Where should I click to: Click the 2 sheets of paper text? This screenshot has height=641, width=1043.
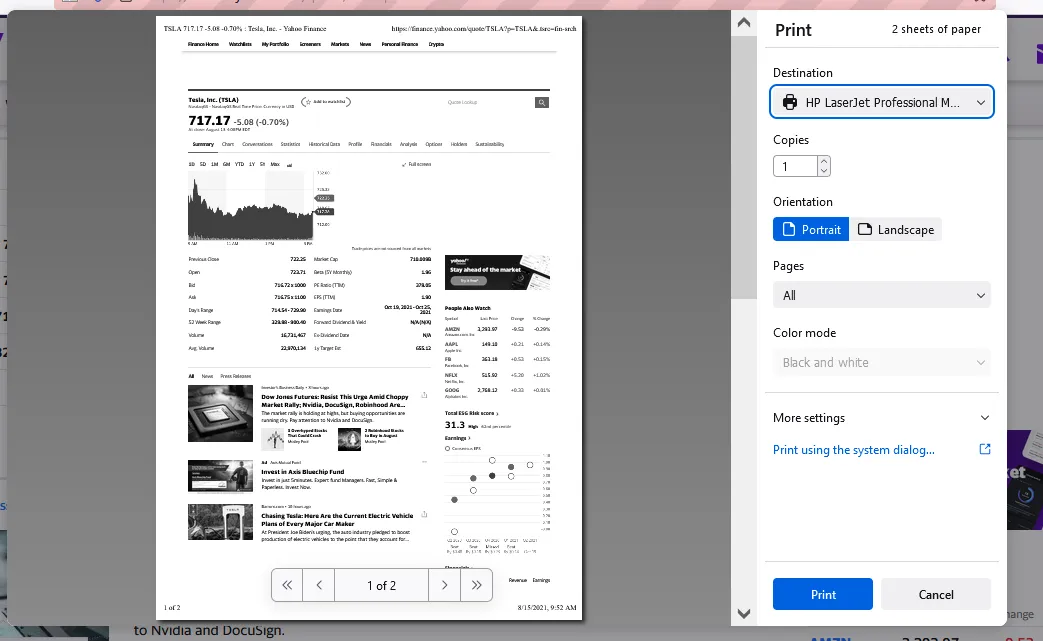[936, 29]
